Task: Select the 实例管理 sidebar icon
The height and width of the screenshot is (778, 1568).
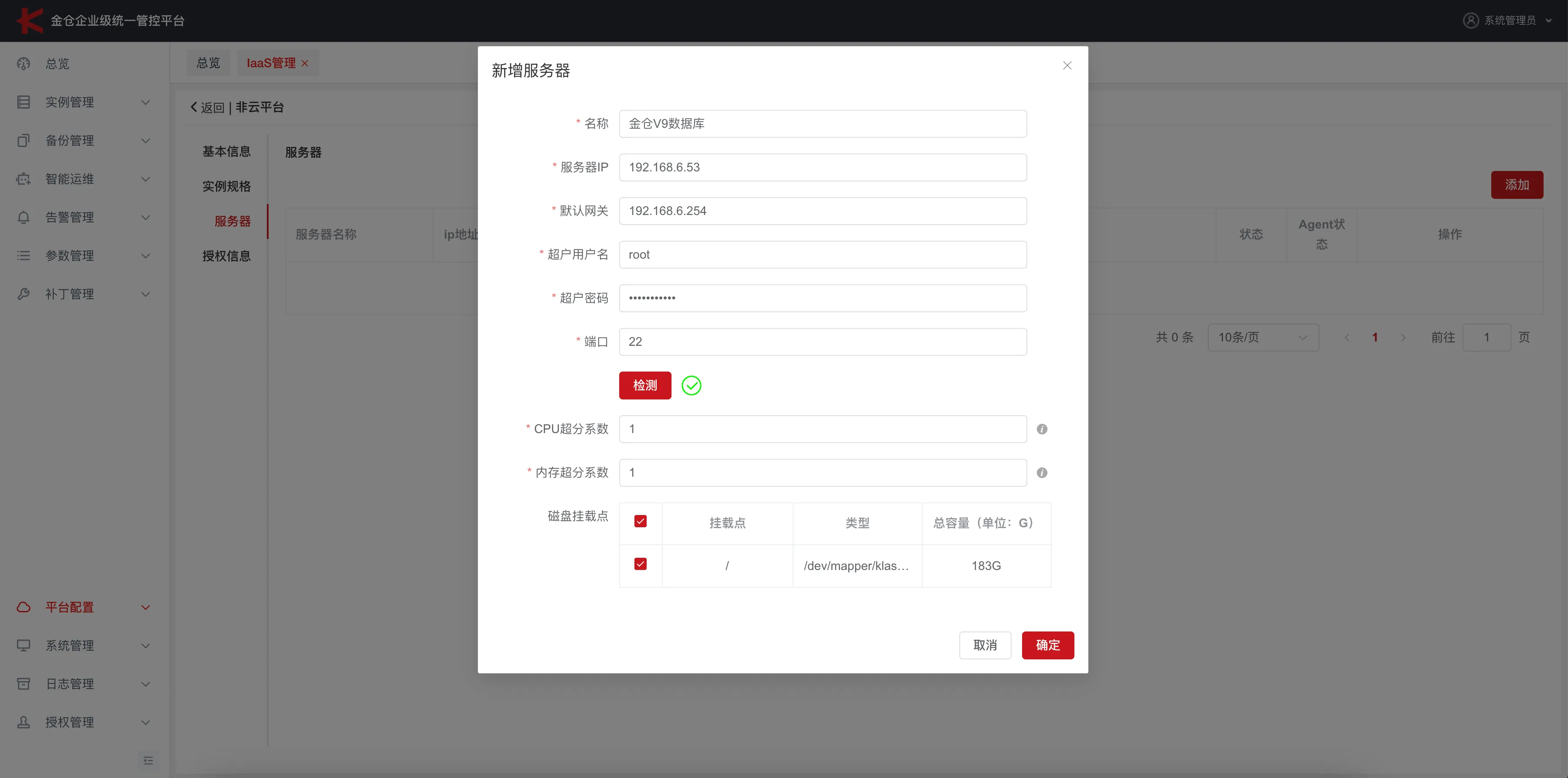Action: 23,102
